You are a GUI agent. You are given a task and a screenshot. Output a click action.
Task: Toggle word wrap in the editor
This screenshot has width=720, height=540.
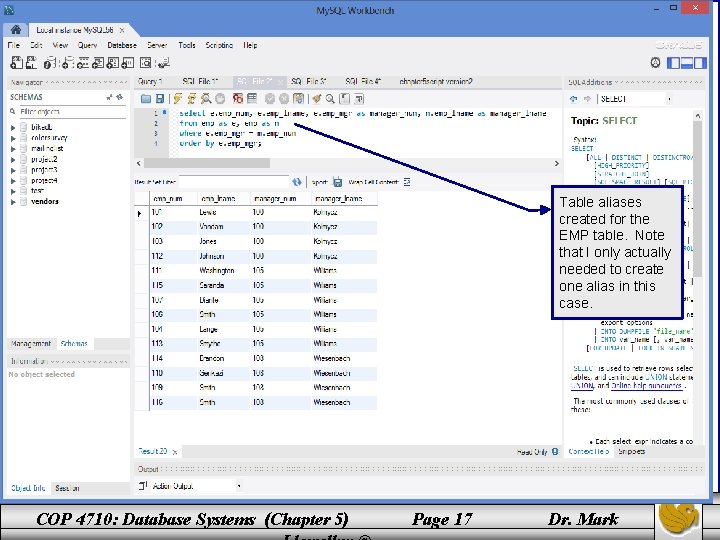(359, 99)
